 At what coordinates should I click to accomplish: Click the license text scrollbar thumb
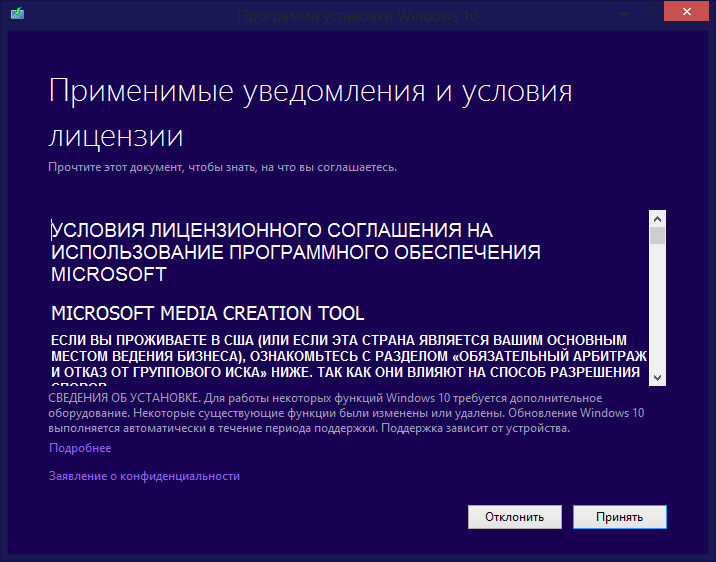pyautogui.click(x=658, y=236)
